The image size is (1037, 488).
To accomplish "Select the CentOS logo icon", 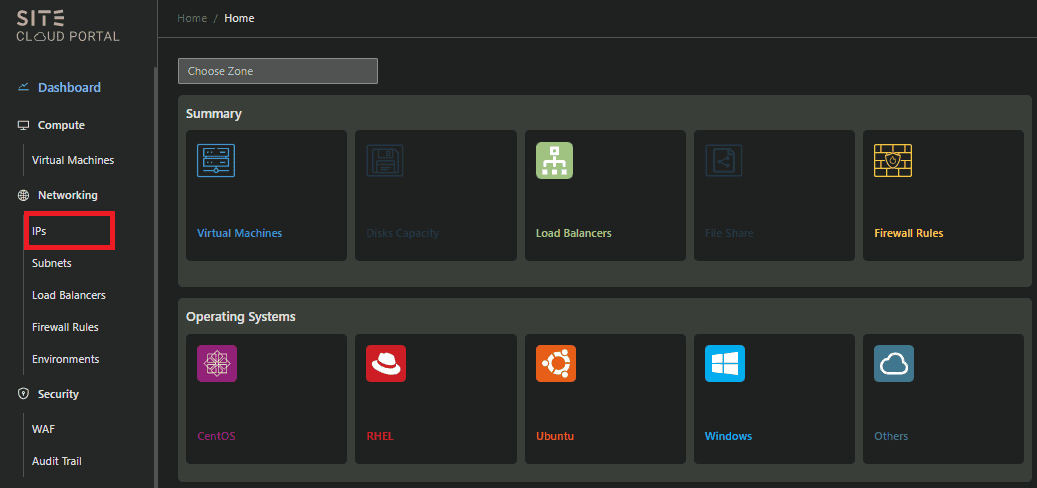I will tap(216, 364).
